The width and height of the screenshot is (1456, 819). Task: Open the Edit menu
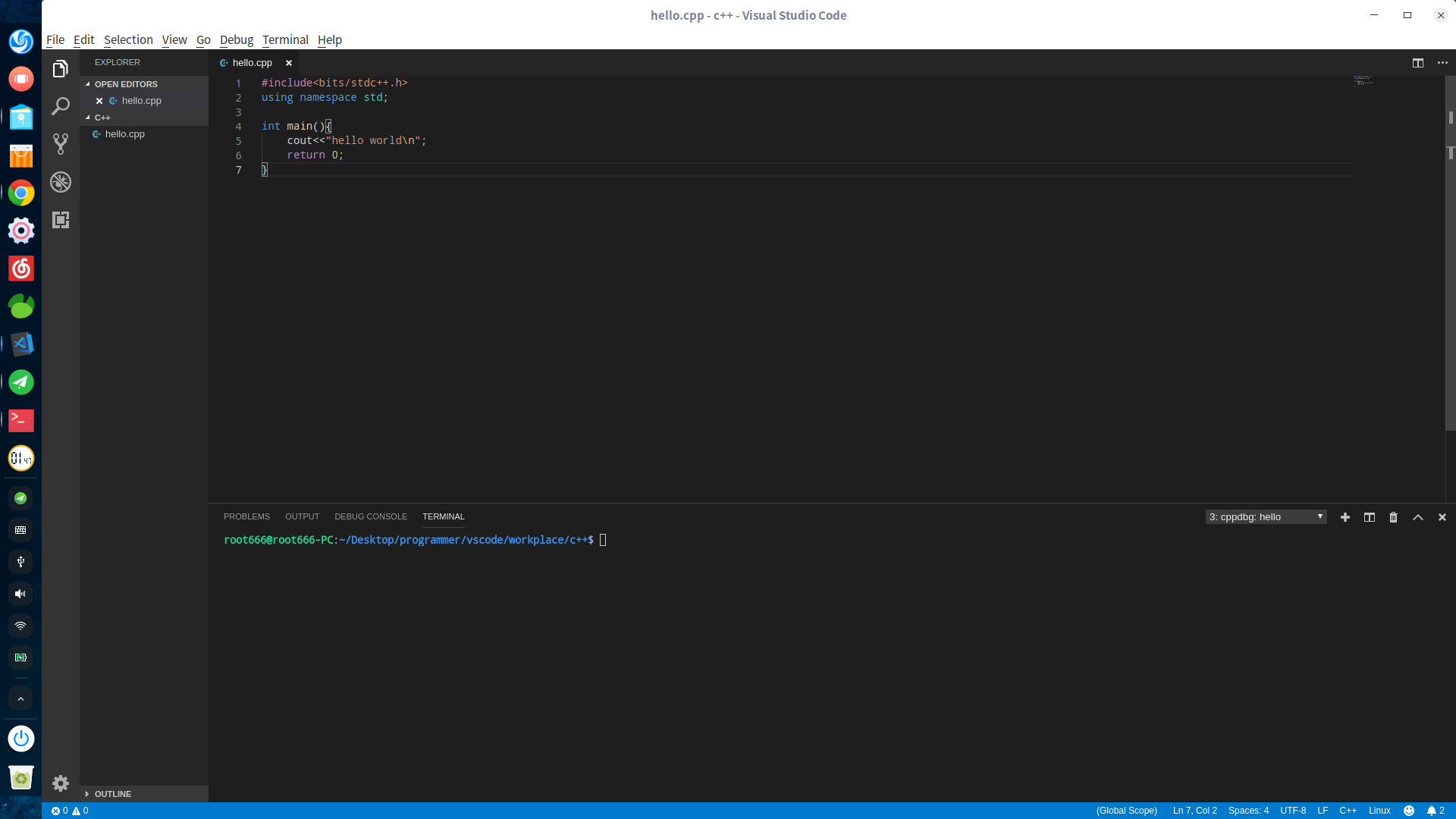tap(83, 39)
